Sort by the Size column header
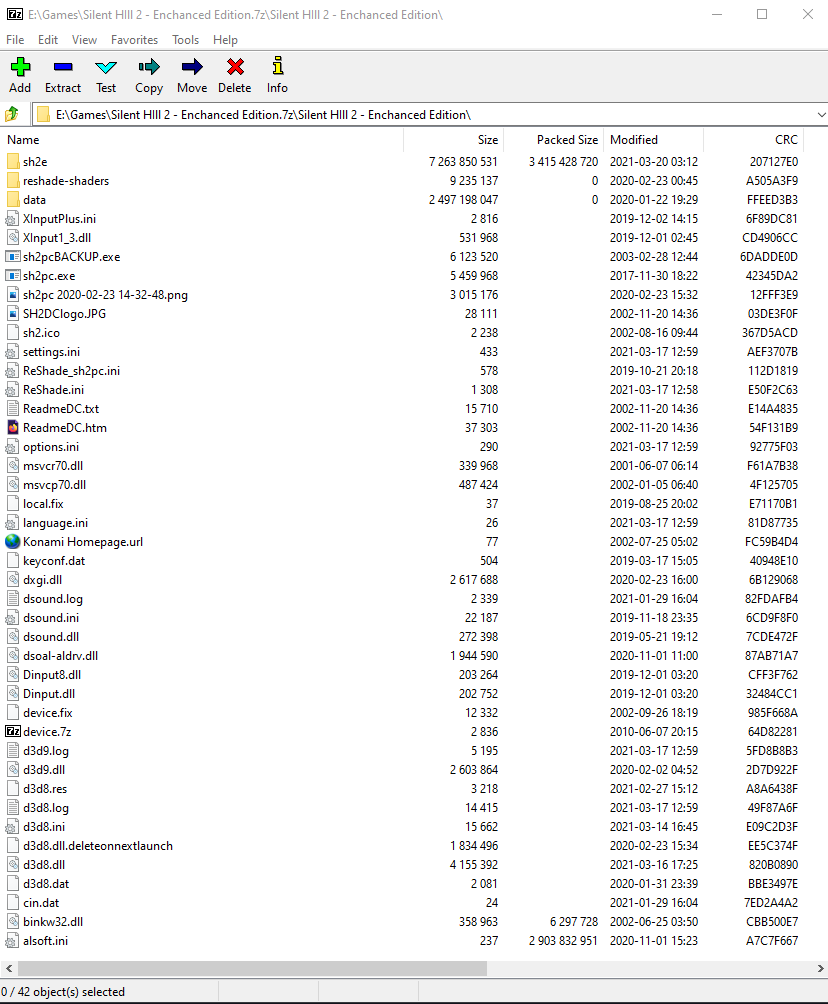Viewport: 828px width, 1004px height. coord(453,140)
